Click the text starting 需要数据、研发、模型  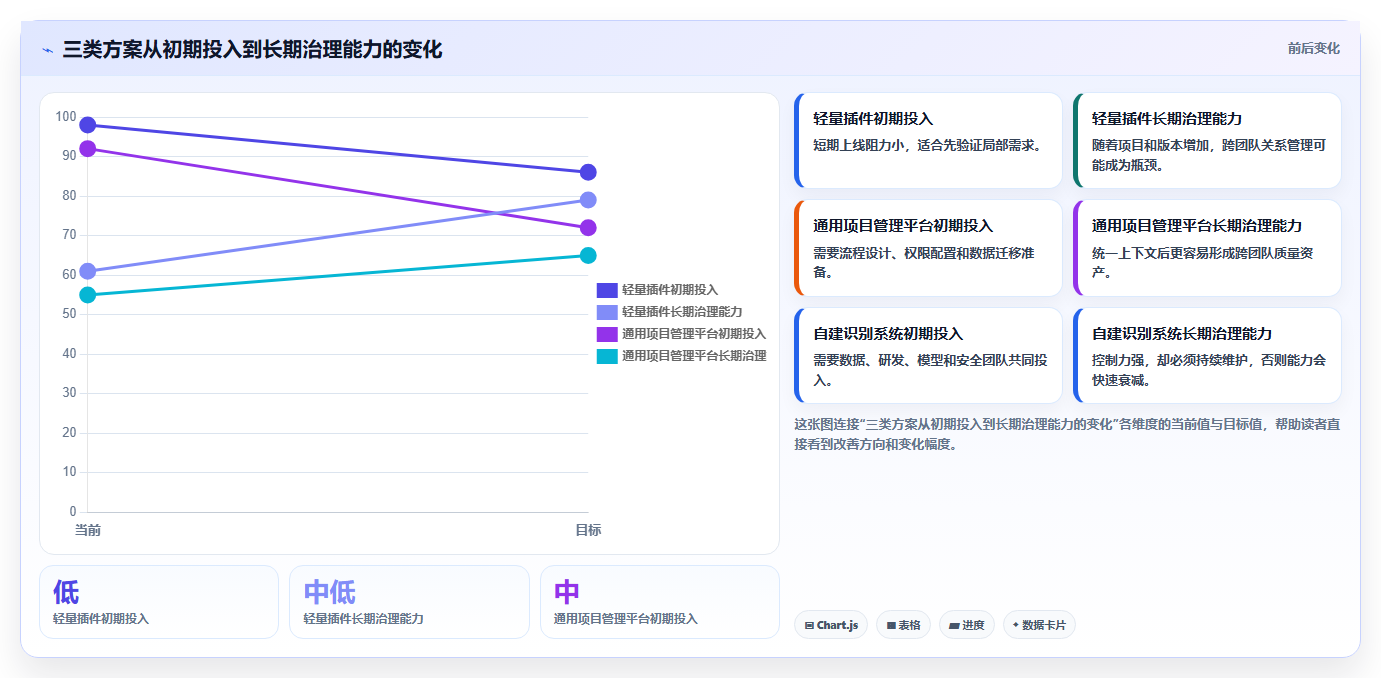930,370
